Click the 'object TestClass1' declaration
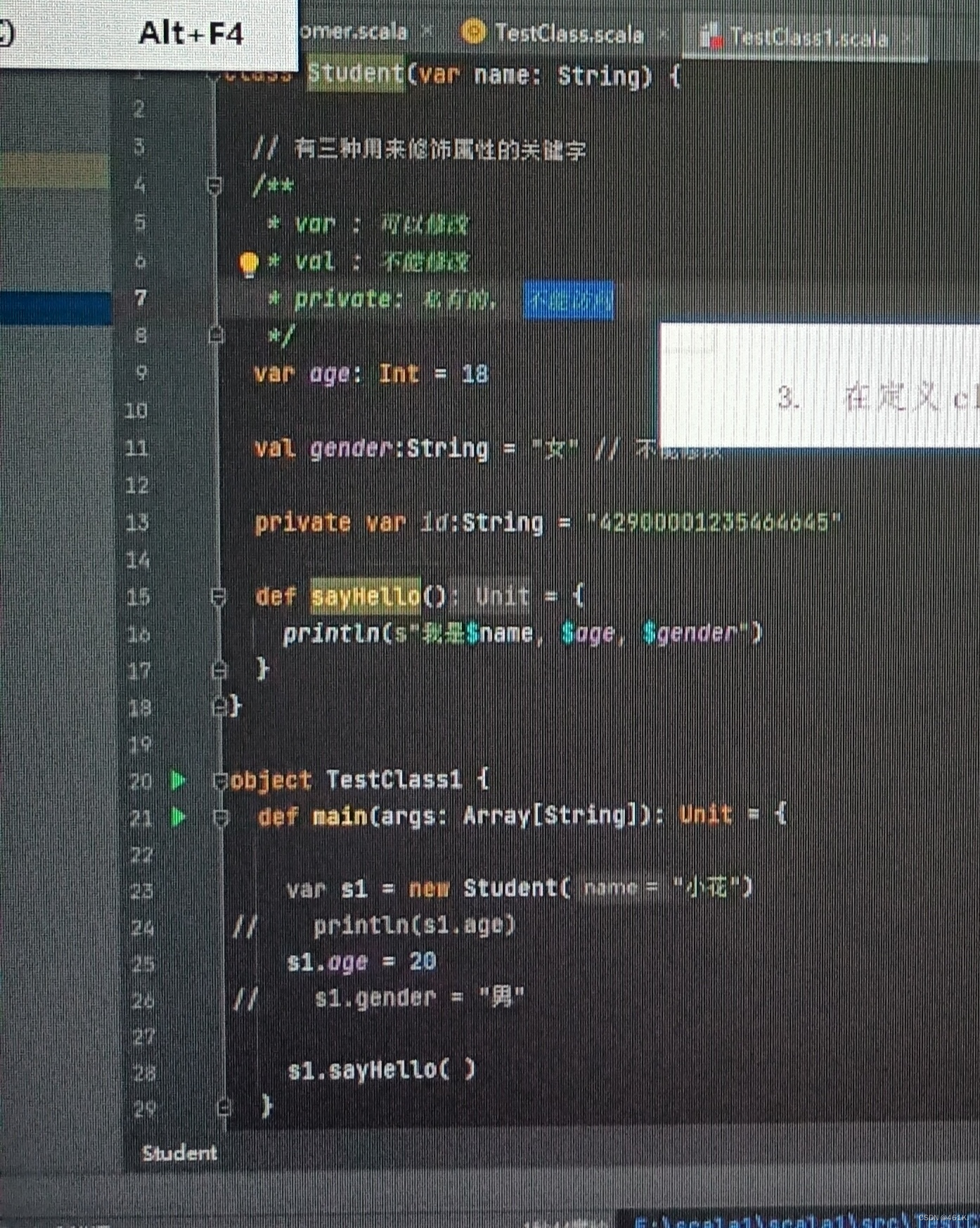Image resolution: width=980 pixels, height=1228 pixels. [x=359, y=780]
